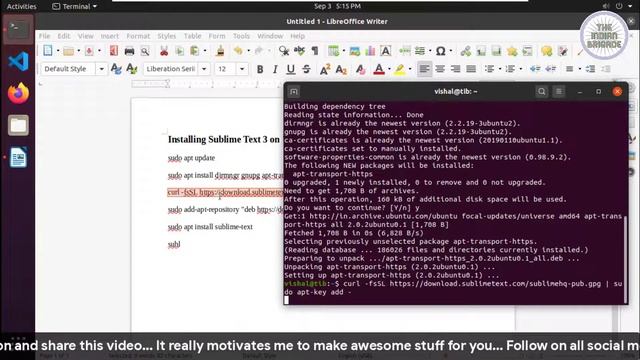Expand the Open file dropdown arrow
Viewport: 640px width, 360px height.
[78, 51]
